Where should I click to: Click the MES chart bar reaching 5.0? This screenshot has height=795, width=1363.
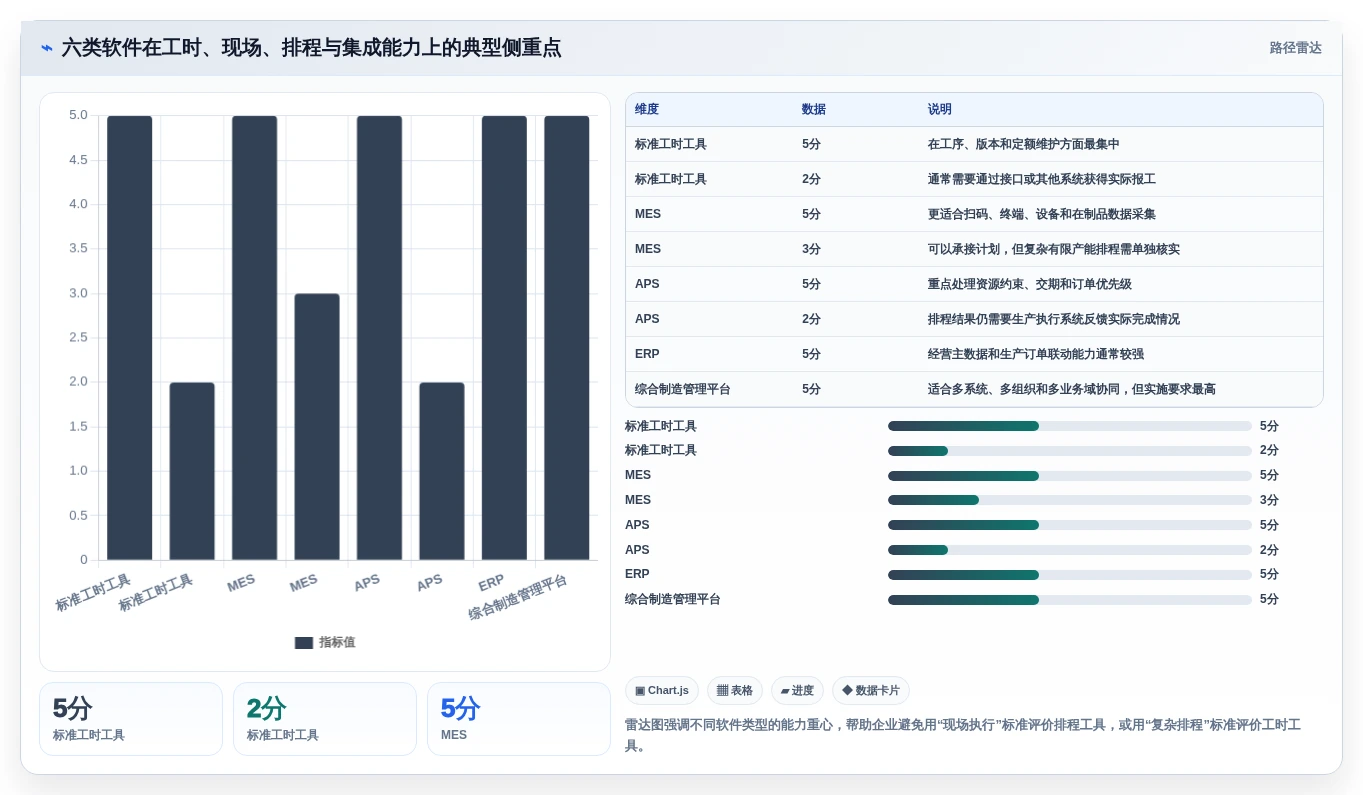pyautogui.click(x=255, y=338)
